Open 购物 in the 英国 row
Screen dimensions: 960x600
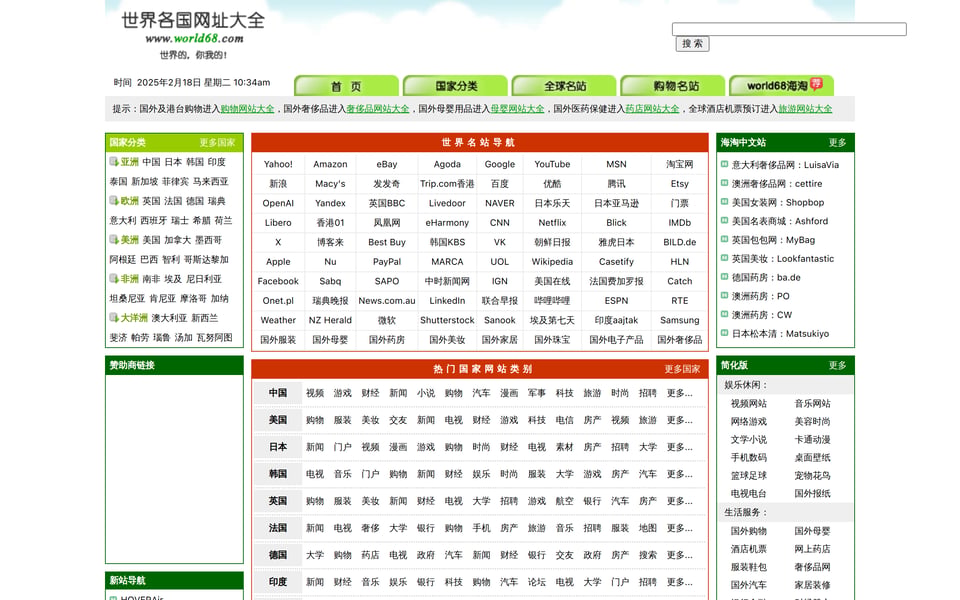[315, 501]
